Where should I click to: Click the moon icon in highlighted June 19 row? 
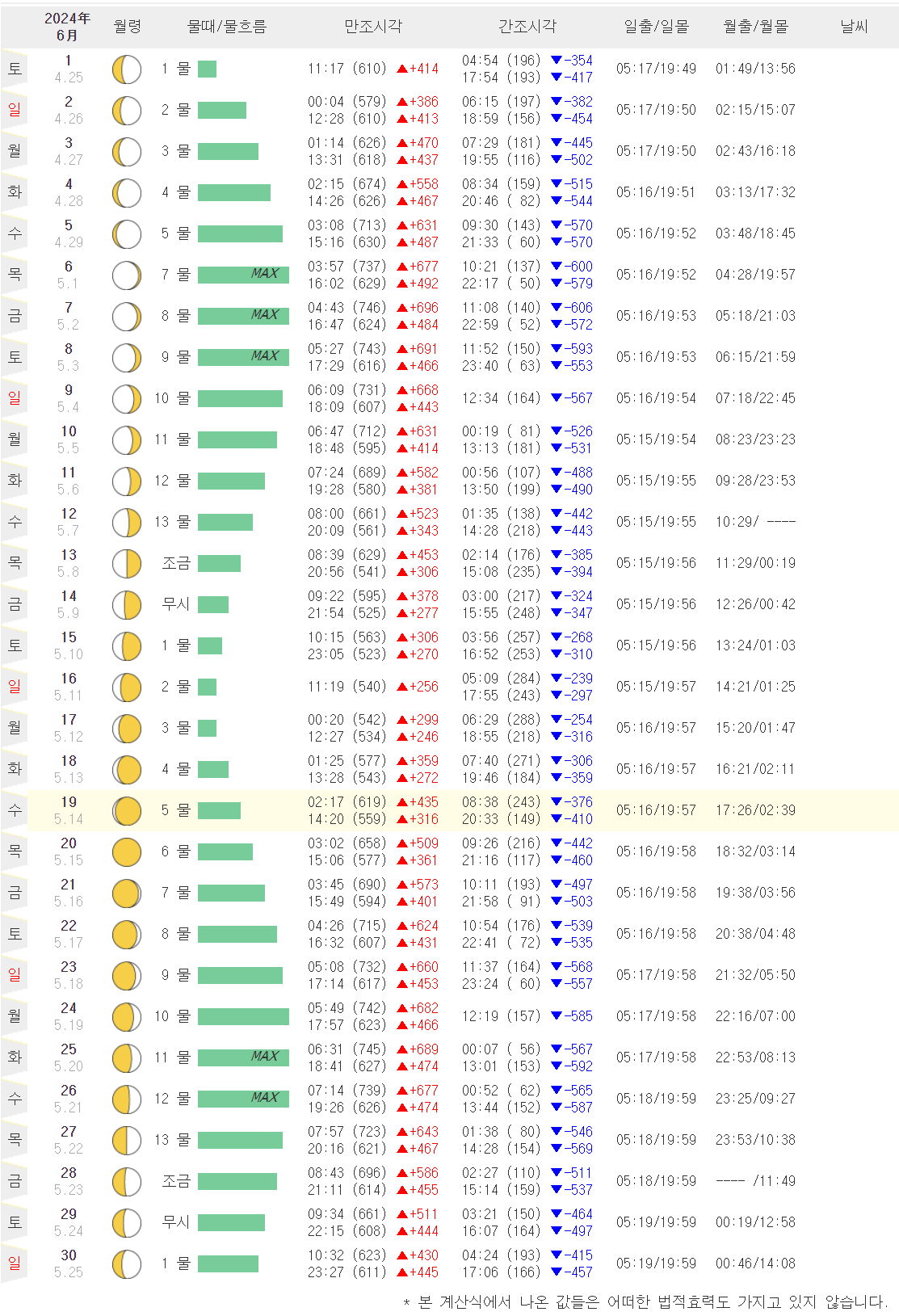127,811
